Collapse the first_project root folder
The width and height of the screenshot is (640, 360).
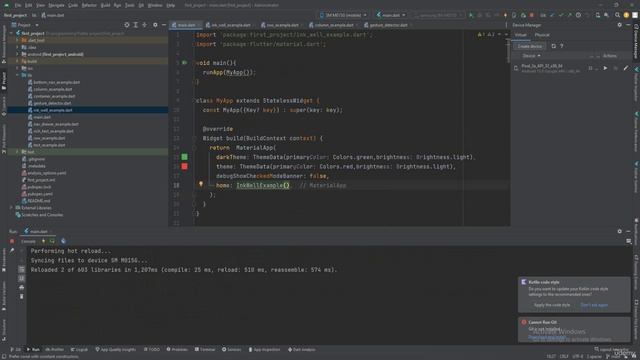click(x=12, y=33)
